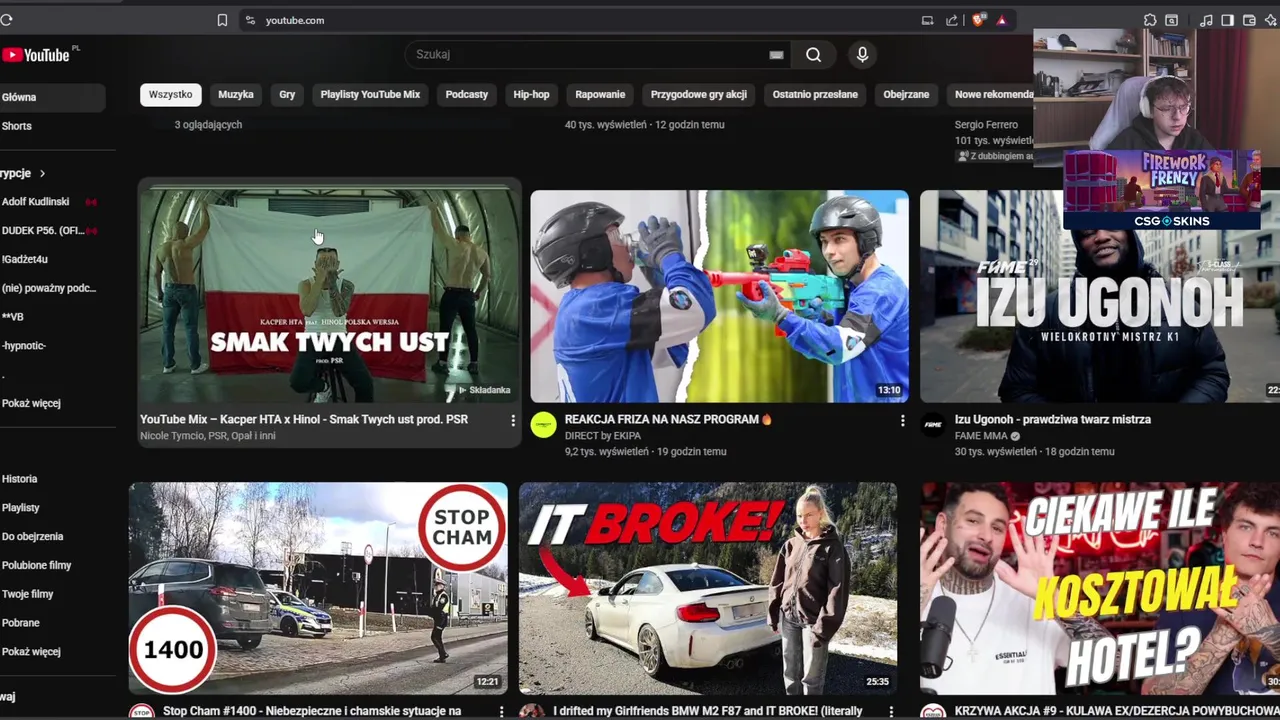
Task: Open the subscriptions section chevron
Action: 42,173
